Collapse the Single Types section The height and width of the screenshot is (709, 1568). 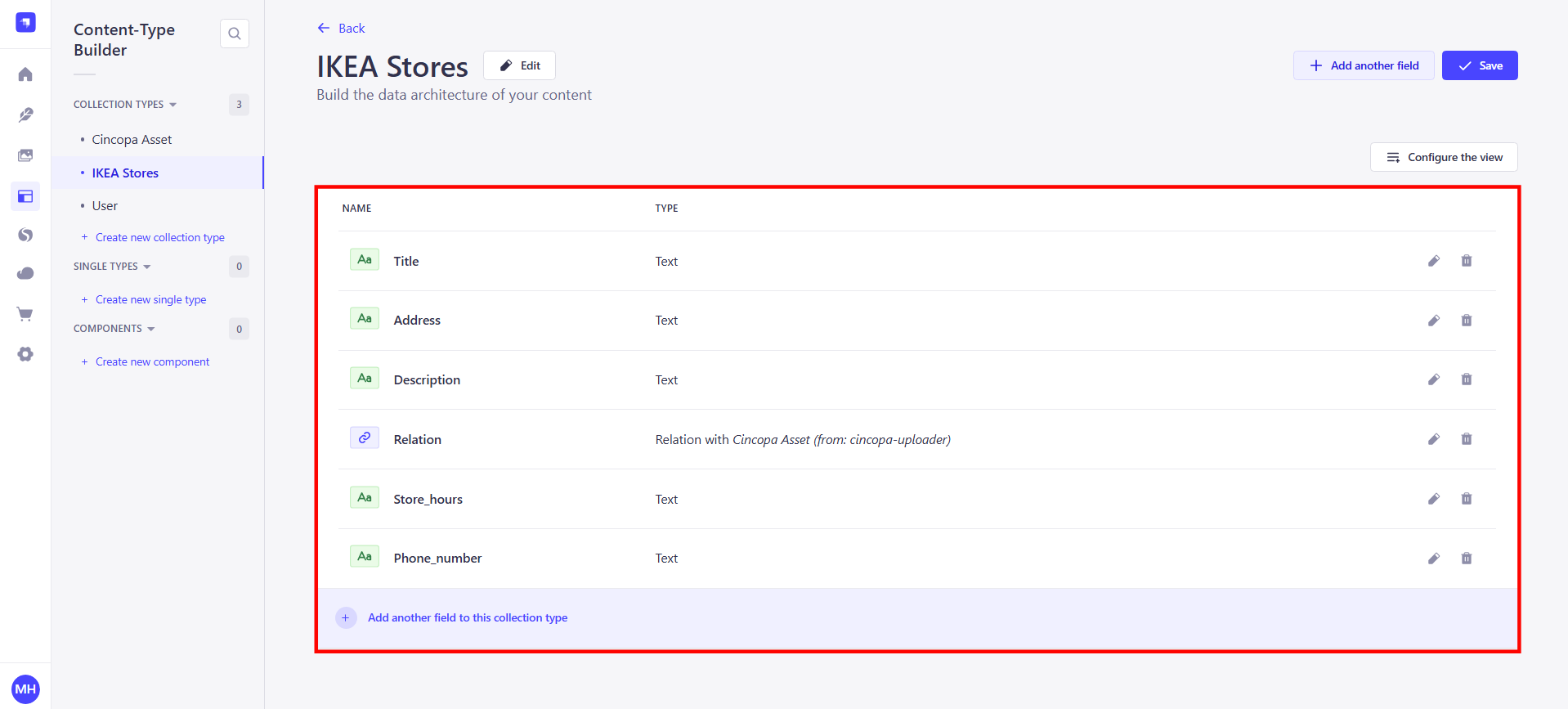click(x=112, y=267)
